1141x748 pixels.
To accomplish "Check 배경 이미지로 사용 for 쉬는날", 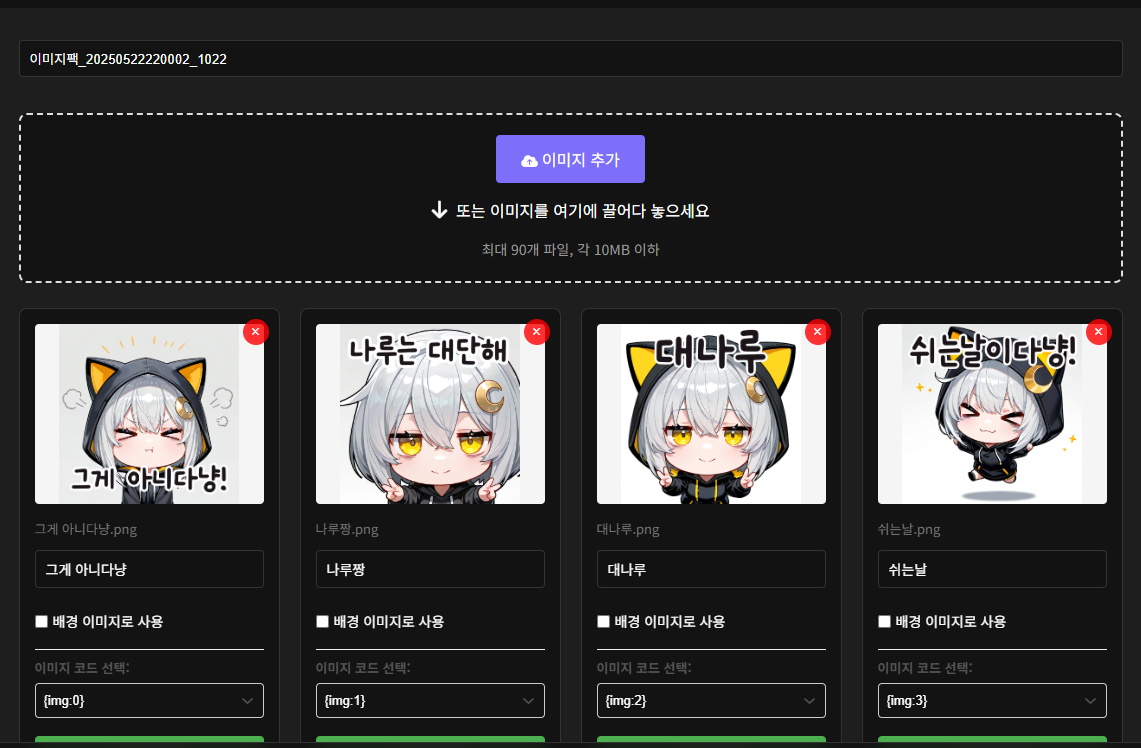I will click(884, 621).
